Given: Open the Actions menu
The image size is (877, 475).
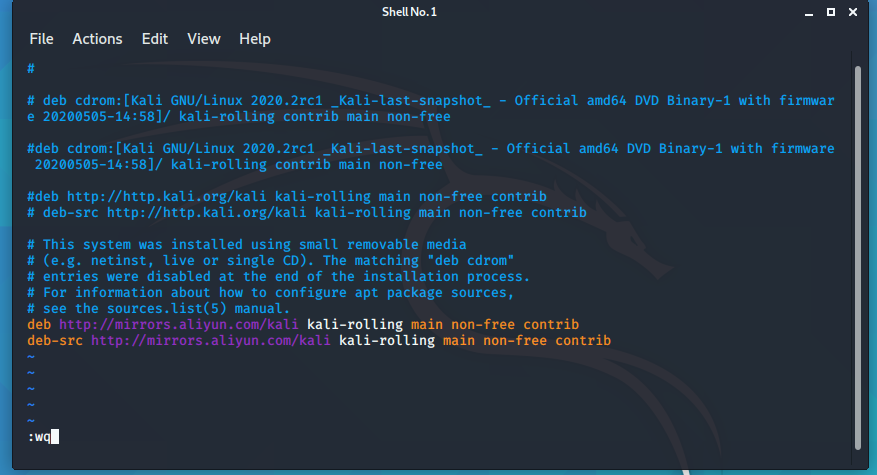Looking at the screenshot, I should pyautogui.click(x=97, y=39).
